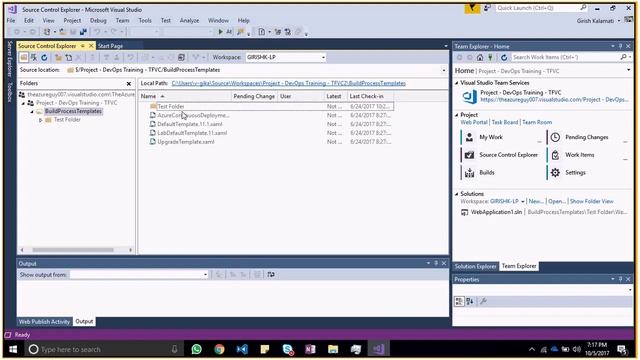Click the Show Folder View link
The image size is (640, 360).
coord(591,201)
